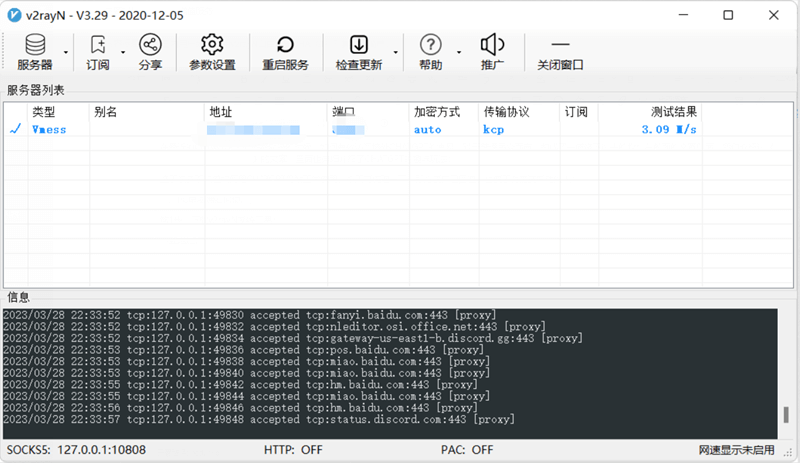Click the log panel scrollbar thumb
This screenshot has width=800, height=463.
pos(786,415)
